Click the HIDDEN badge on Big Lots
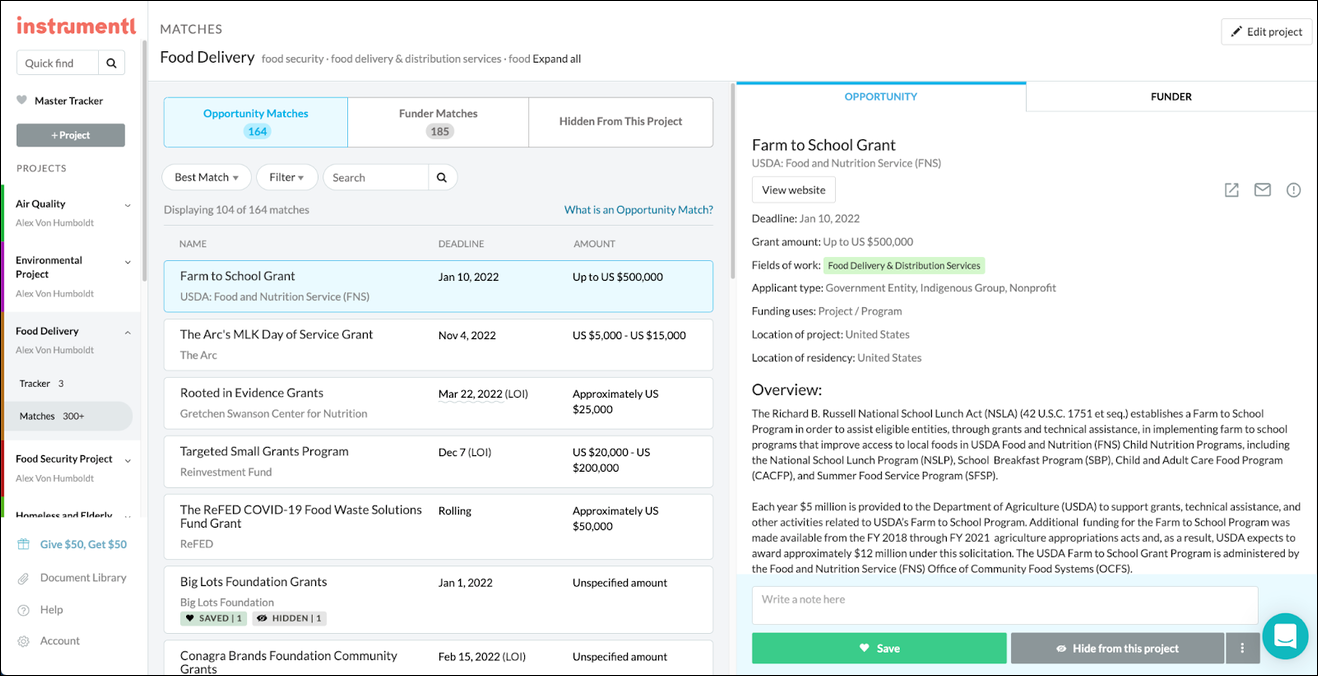Viewport: 1318px width, 676px height. [x=289, y=618]
